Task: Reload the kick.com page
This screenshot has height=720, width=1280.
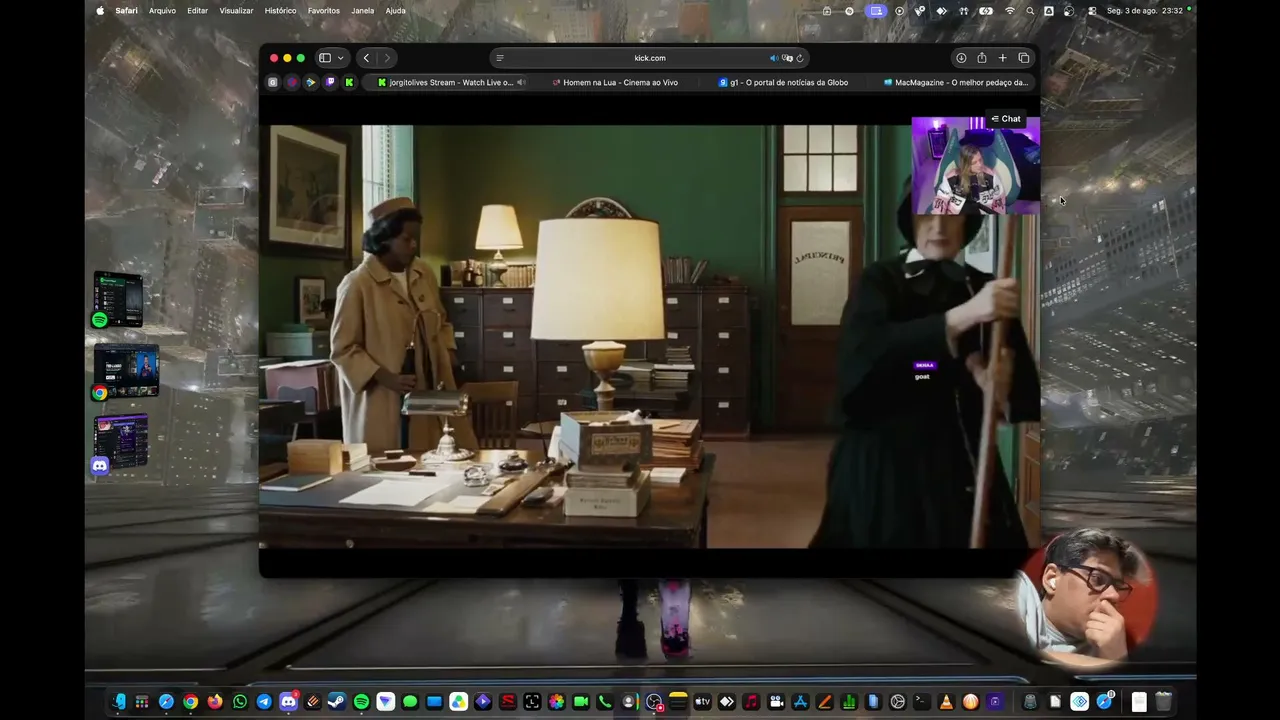Action: pos(800,58)
